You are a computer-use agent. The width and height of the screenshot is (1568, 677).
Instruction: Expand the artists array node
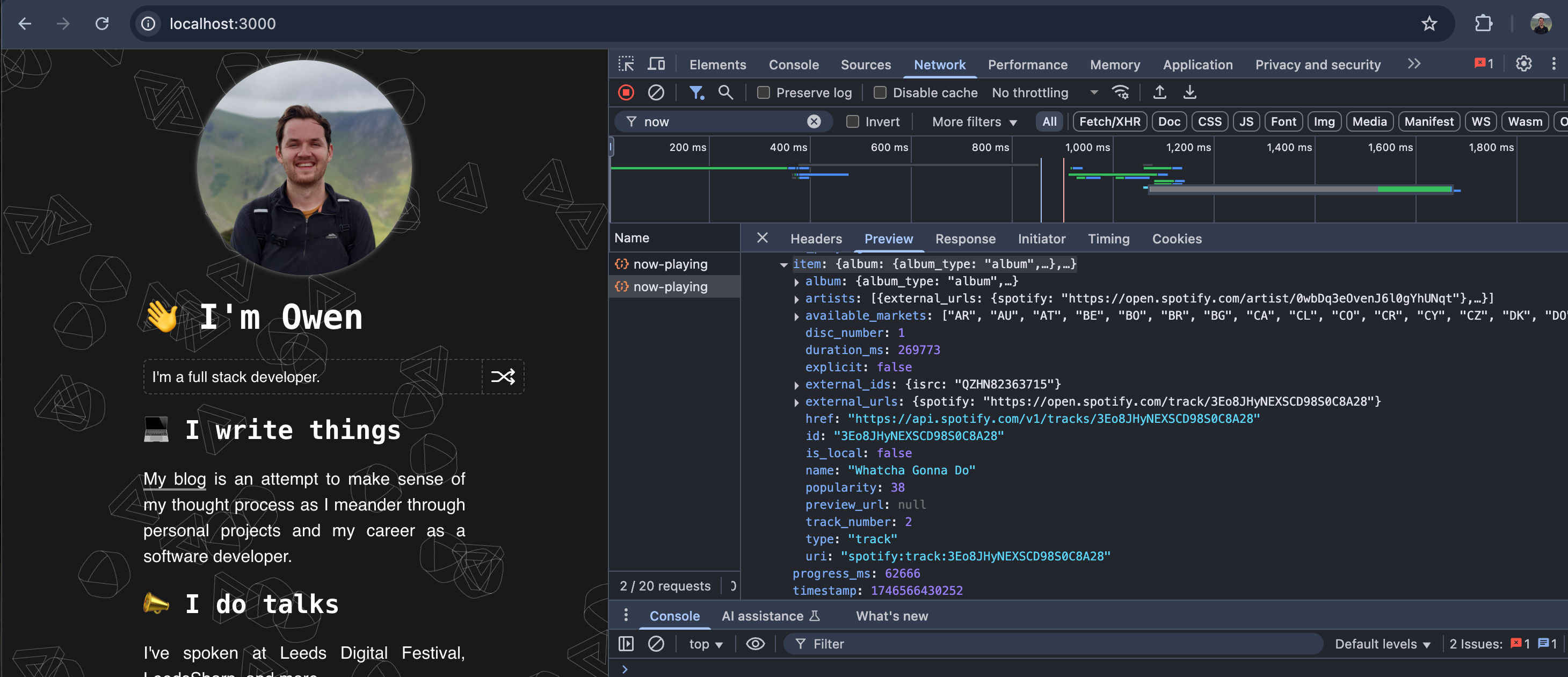pyautogui.click(x=796, y=299)
